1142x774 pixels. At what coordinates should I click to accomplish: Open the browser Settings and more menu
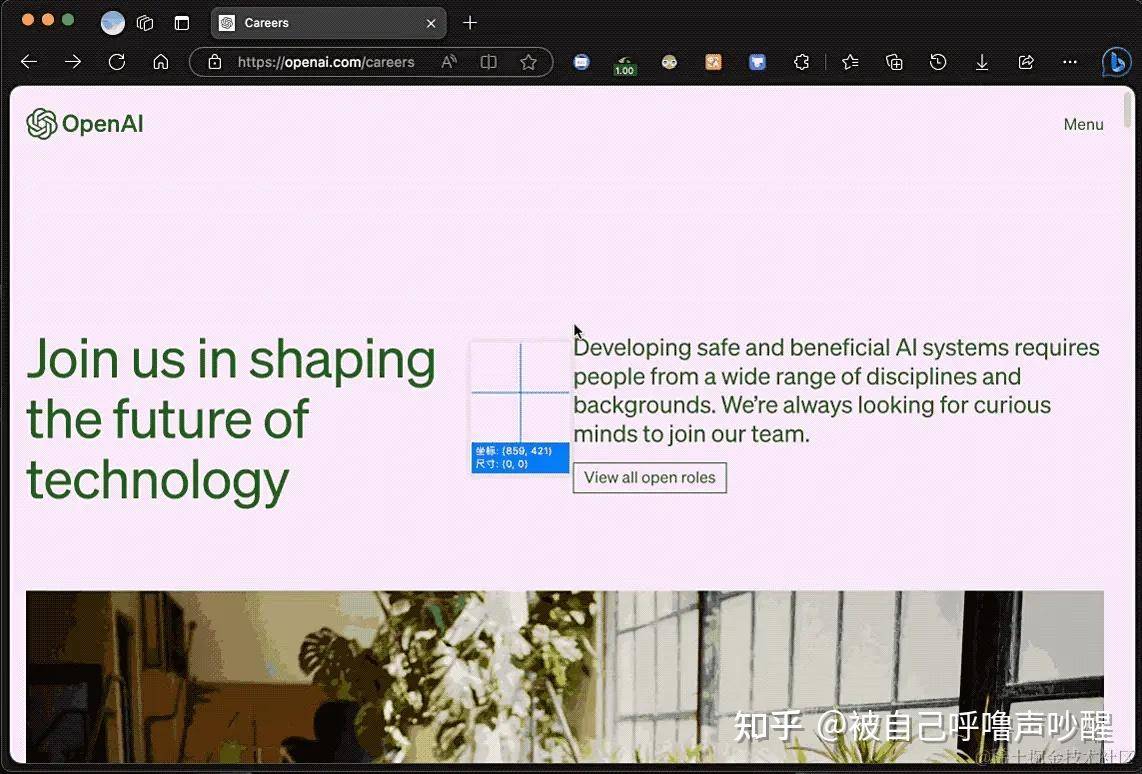click(x=1069, y=62)
